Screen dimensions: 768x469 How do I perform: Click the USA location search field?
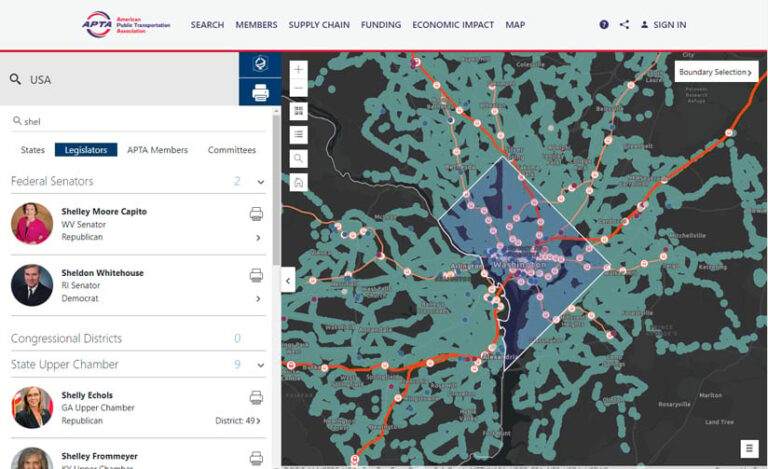120,79
